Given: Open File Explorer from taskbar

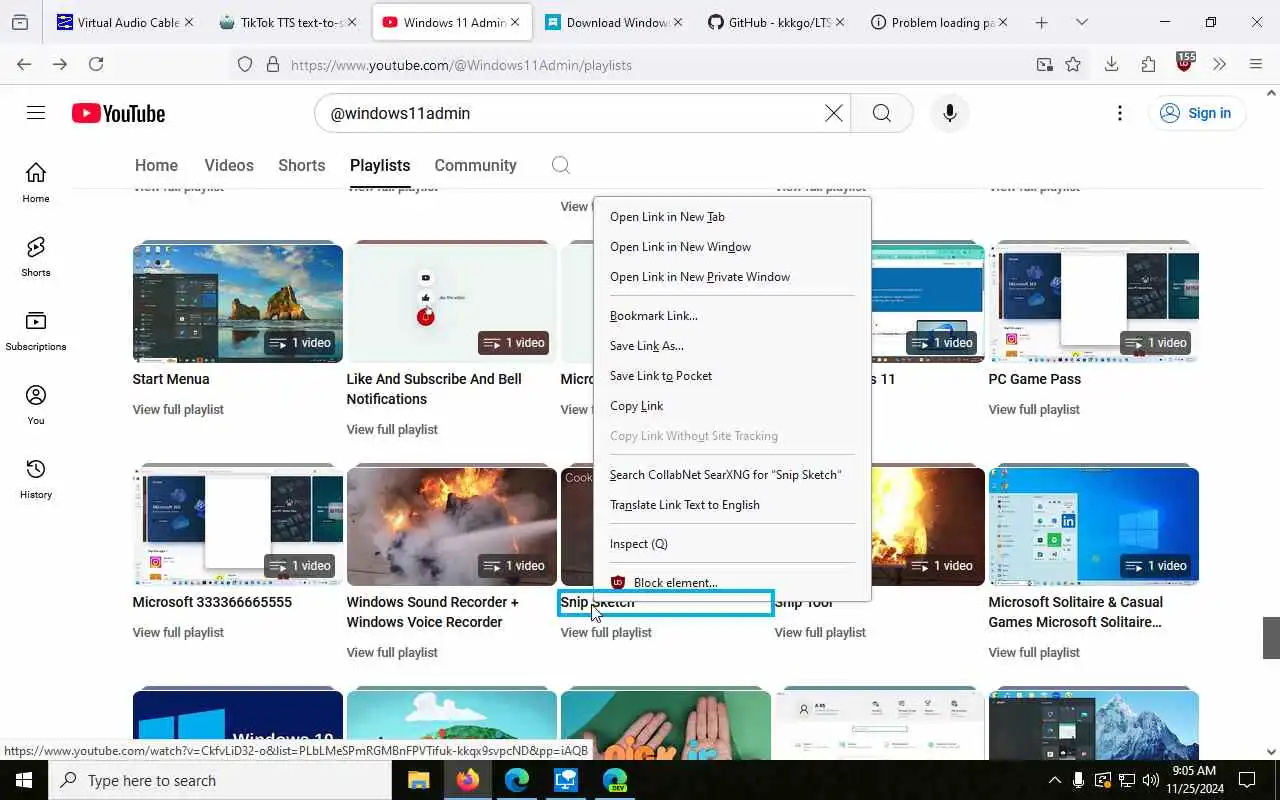Looking at the screenshot, I should tap(418, 780).
